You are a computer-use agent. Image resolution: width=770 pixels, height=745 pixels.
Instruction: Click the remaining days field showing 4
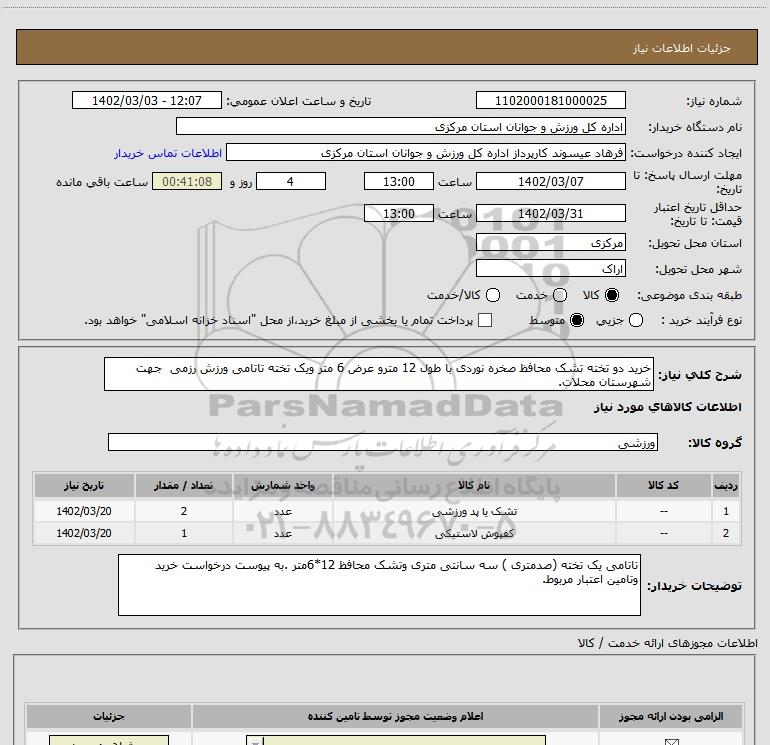click(291, 181)
